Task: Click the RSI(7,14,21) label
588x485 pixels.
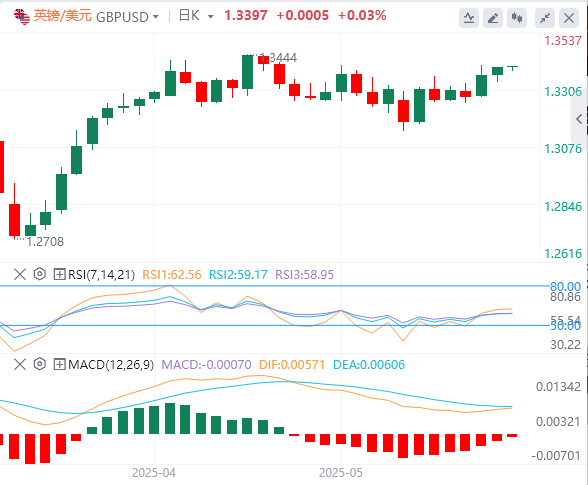Action: pos(101,275)
